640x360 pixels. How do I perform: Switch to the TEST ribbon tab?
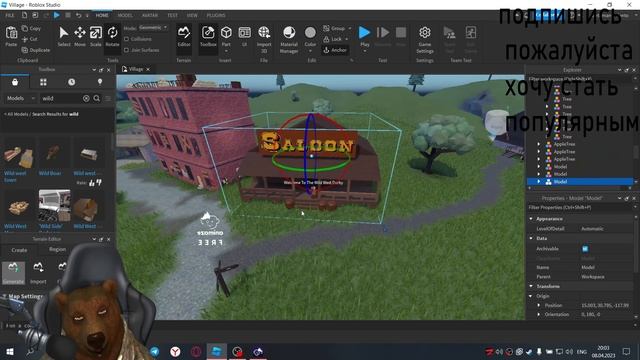(172, 15)
